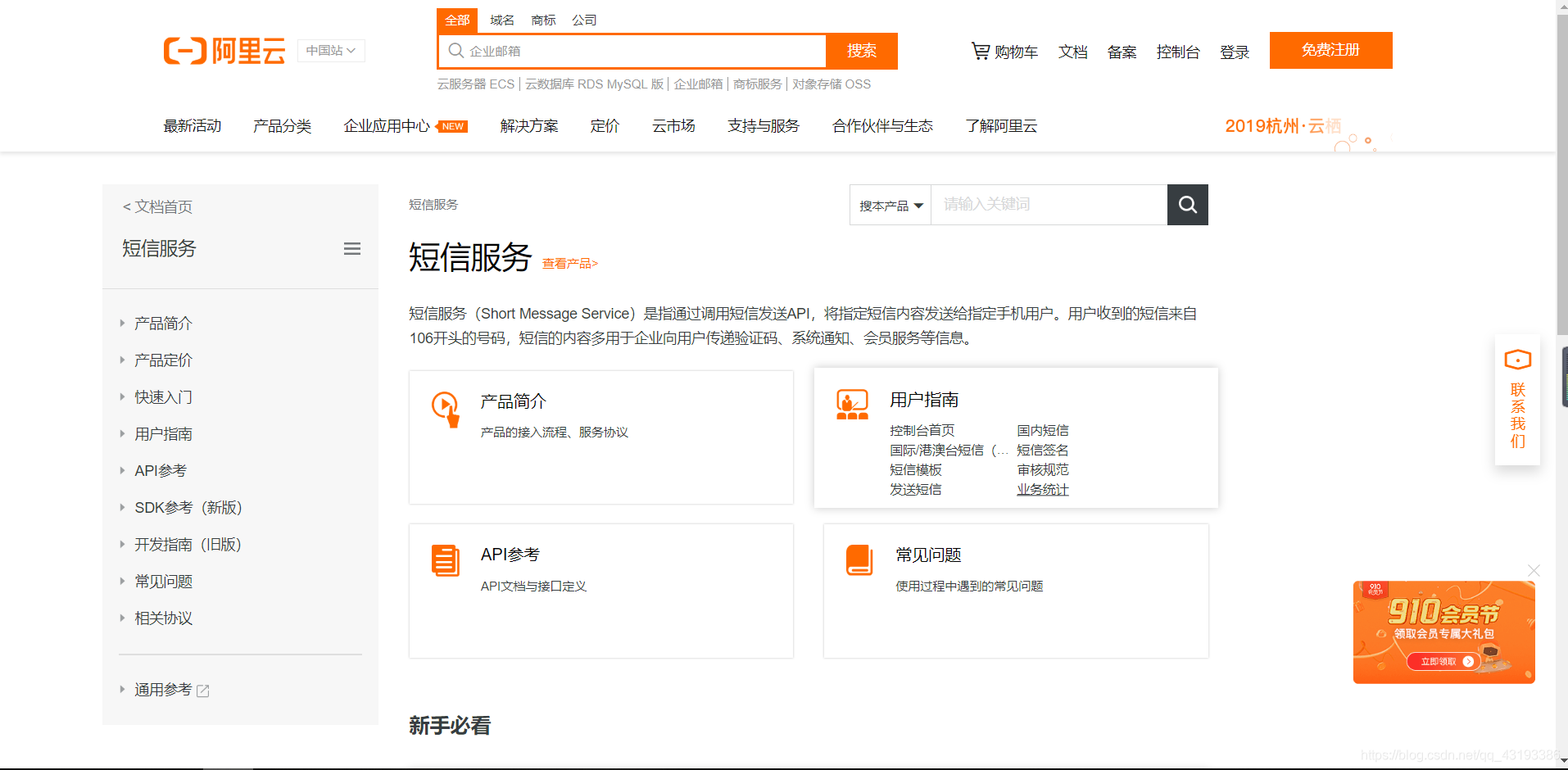Click the NEW badge beside 企业应用中心
Screen dimensions: 1568x770
453,126
